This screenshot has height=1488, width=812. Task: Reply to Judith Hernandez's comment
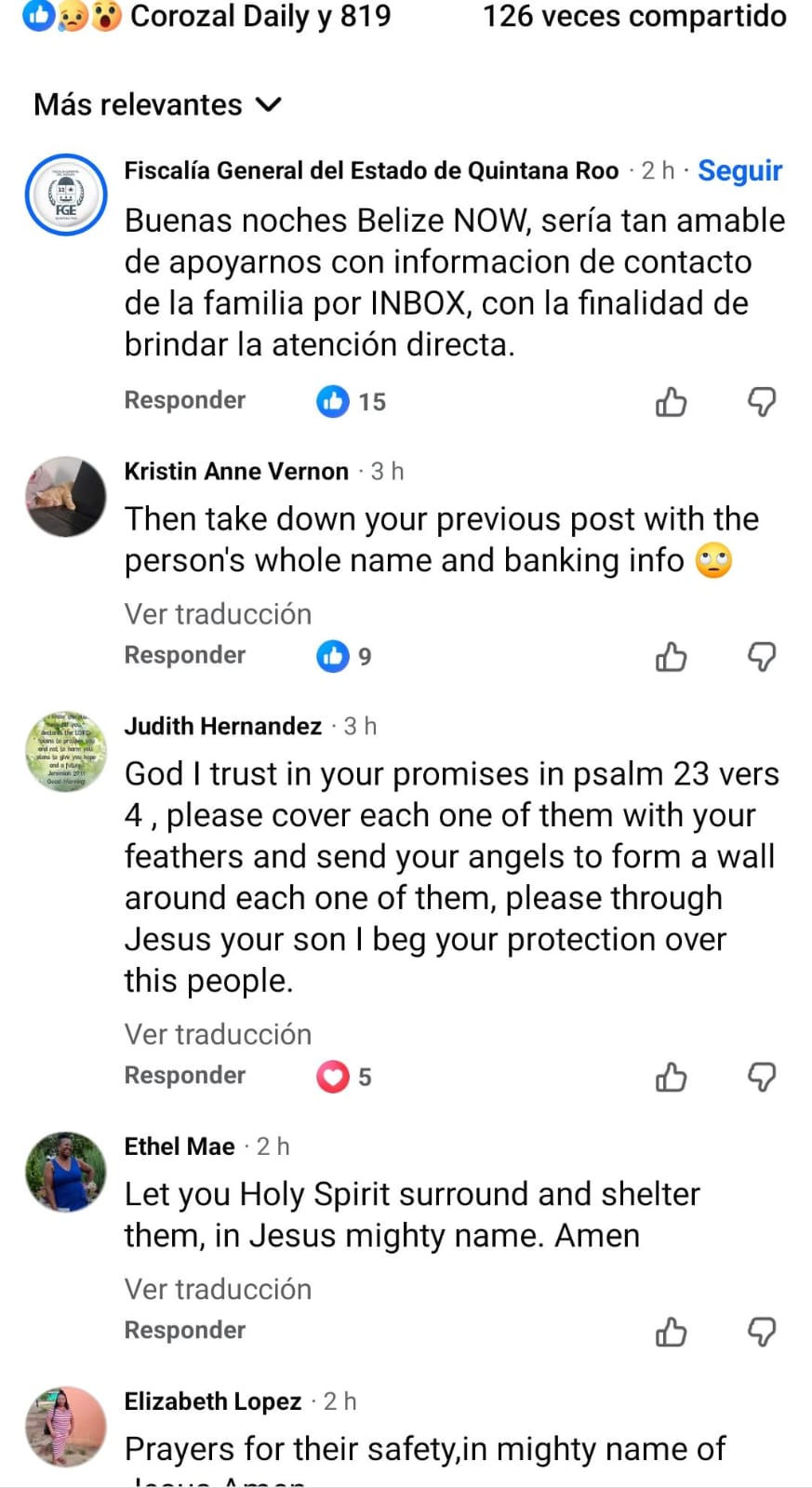point(185,1076)
